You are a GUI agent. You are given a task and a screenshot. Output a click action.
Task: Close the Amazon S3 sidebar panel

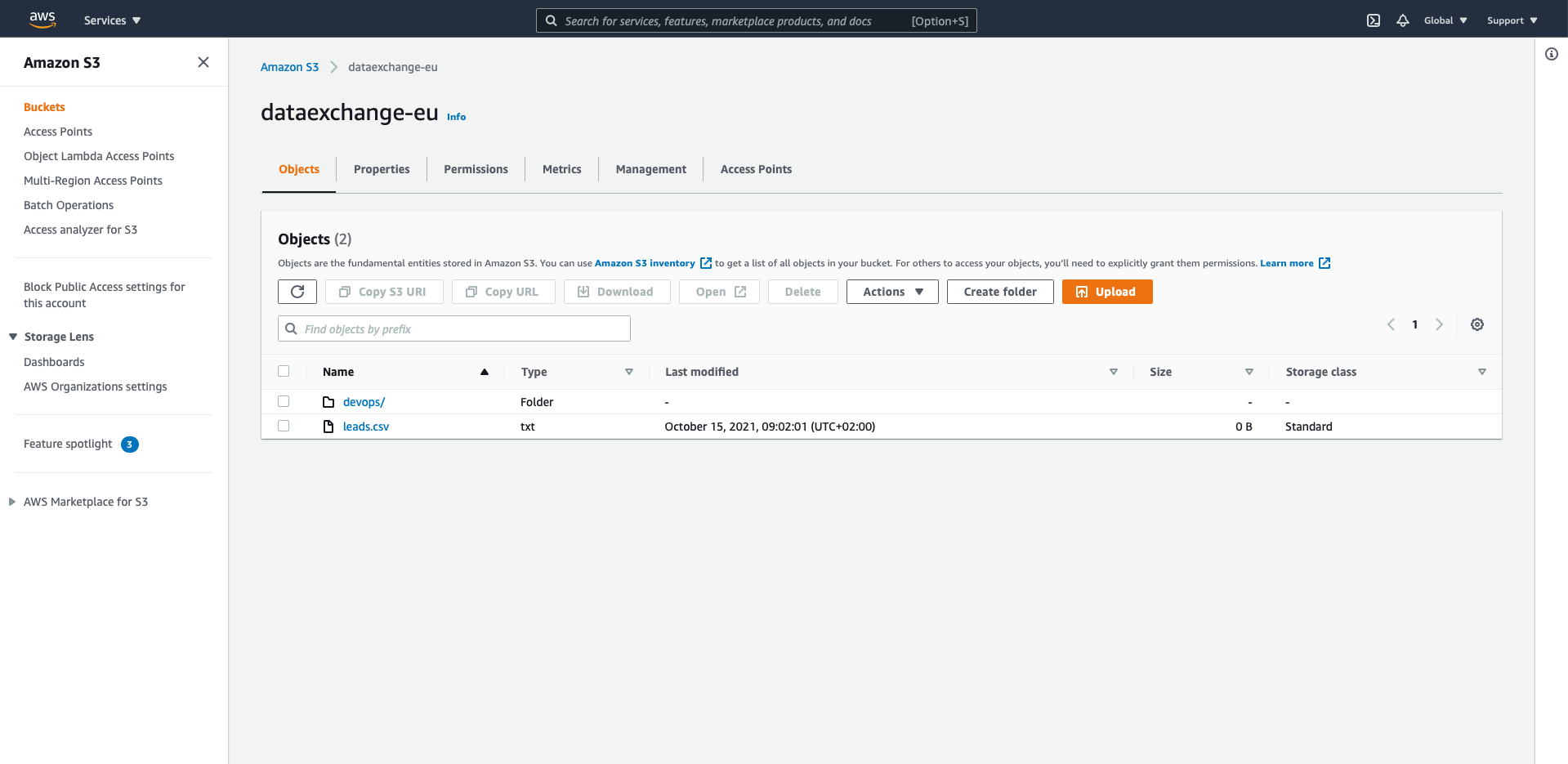[x=203, y=62]
